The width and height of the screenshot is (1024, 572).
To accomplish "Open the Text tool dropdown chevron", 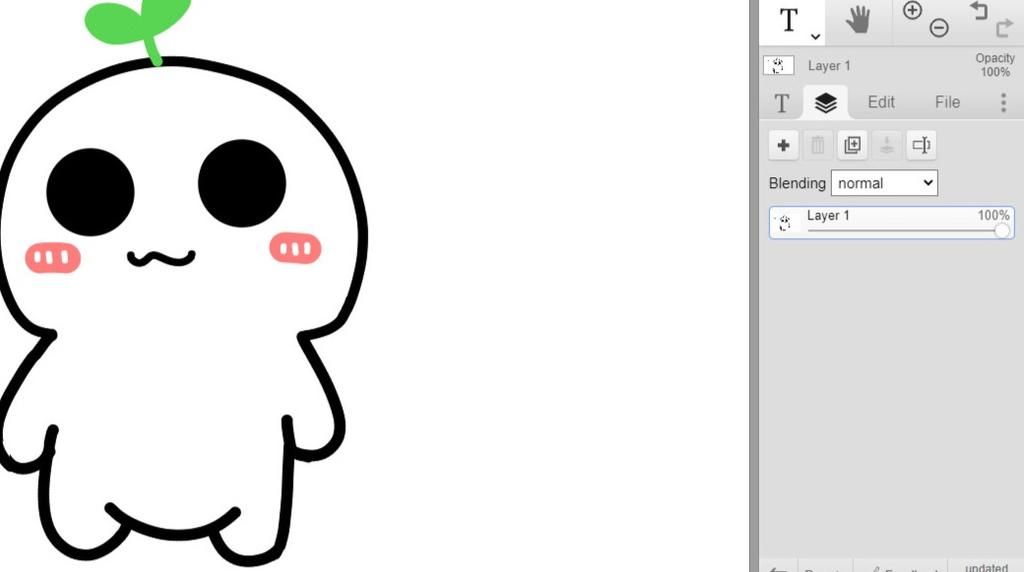I will (815, 37).
